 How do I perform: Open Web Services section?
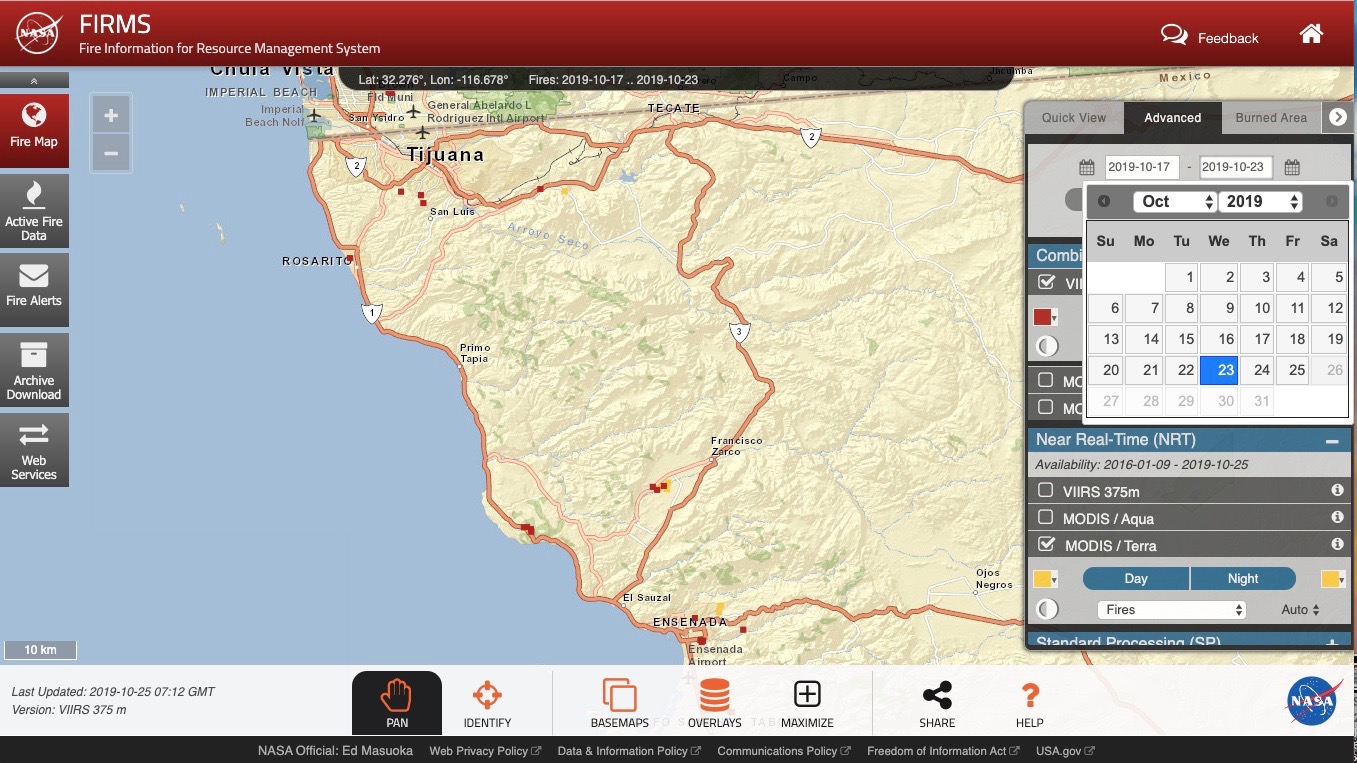tap(34, 450)
